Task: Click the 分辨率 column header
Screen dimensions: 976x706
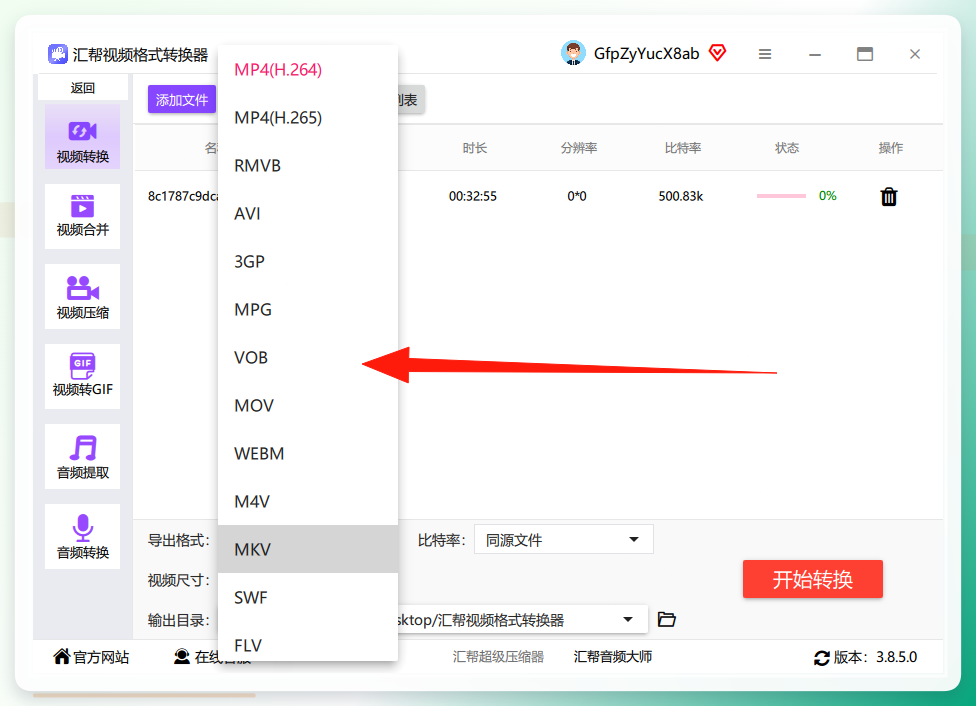Action: click(579, 148)
